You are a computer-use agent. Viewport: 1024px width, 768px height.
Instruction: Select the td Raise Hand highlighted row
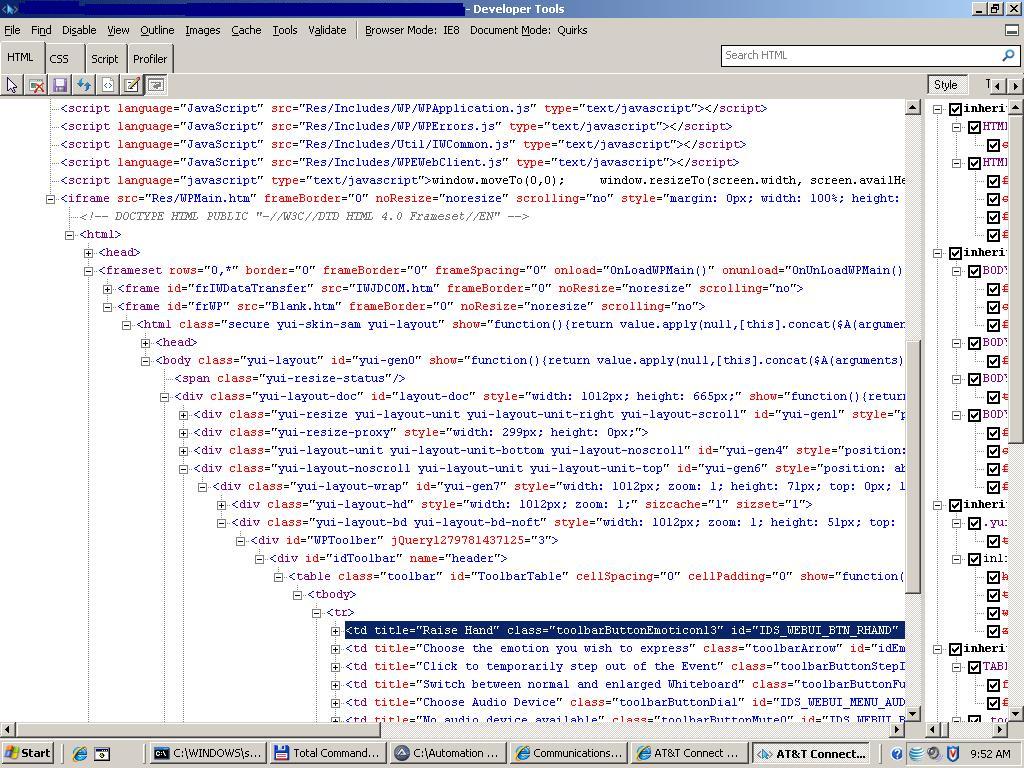click(x=624, y=631)
